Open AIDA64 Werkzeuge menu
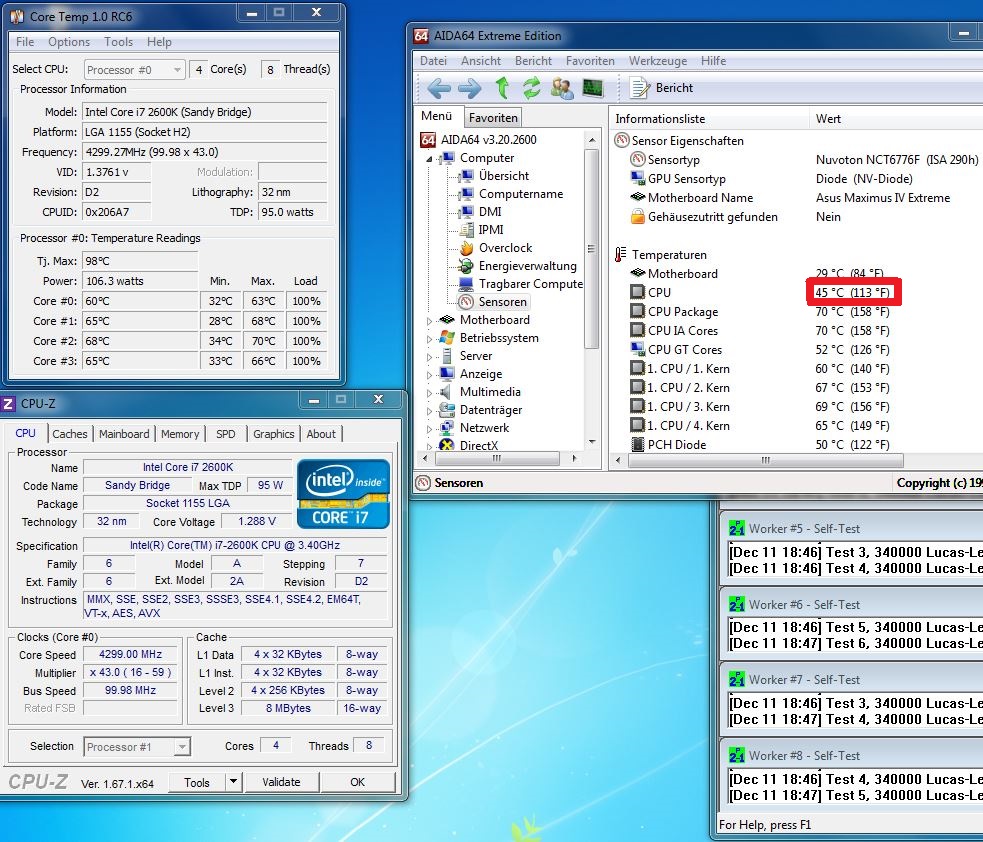 click(x=658, y=61)
